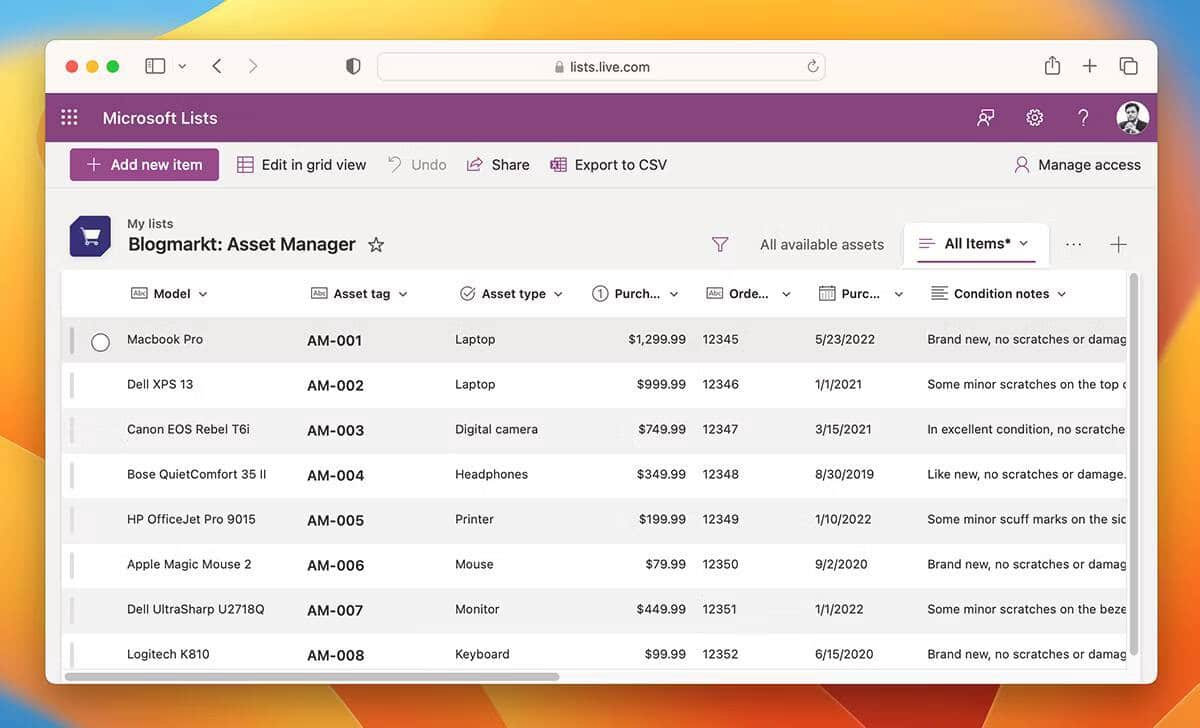Click the Help question mark icon
1200x728 pixels.
click(x=1083, y=117)
